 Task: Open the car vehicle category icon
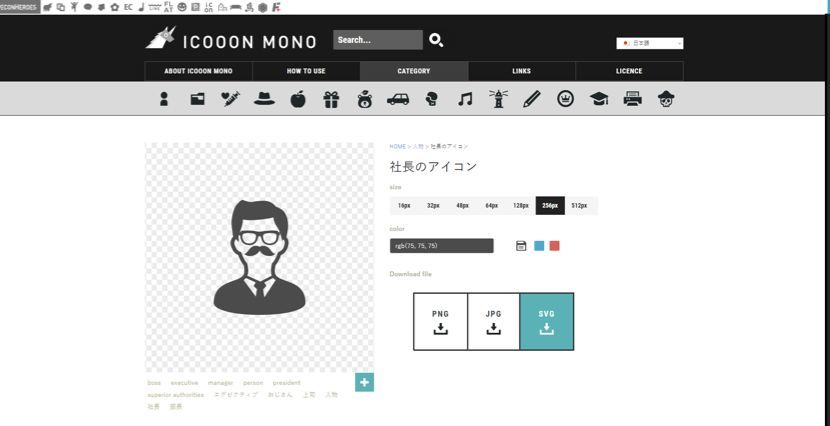(x=398, y=99)
